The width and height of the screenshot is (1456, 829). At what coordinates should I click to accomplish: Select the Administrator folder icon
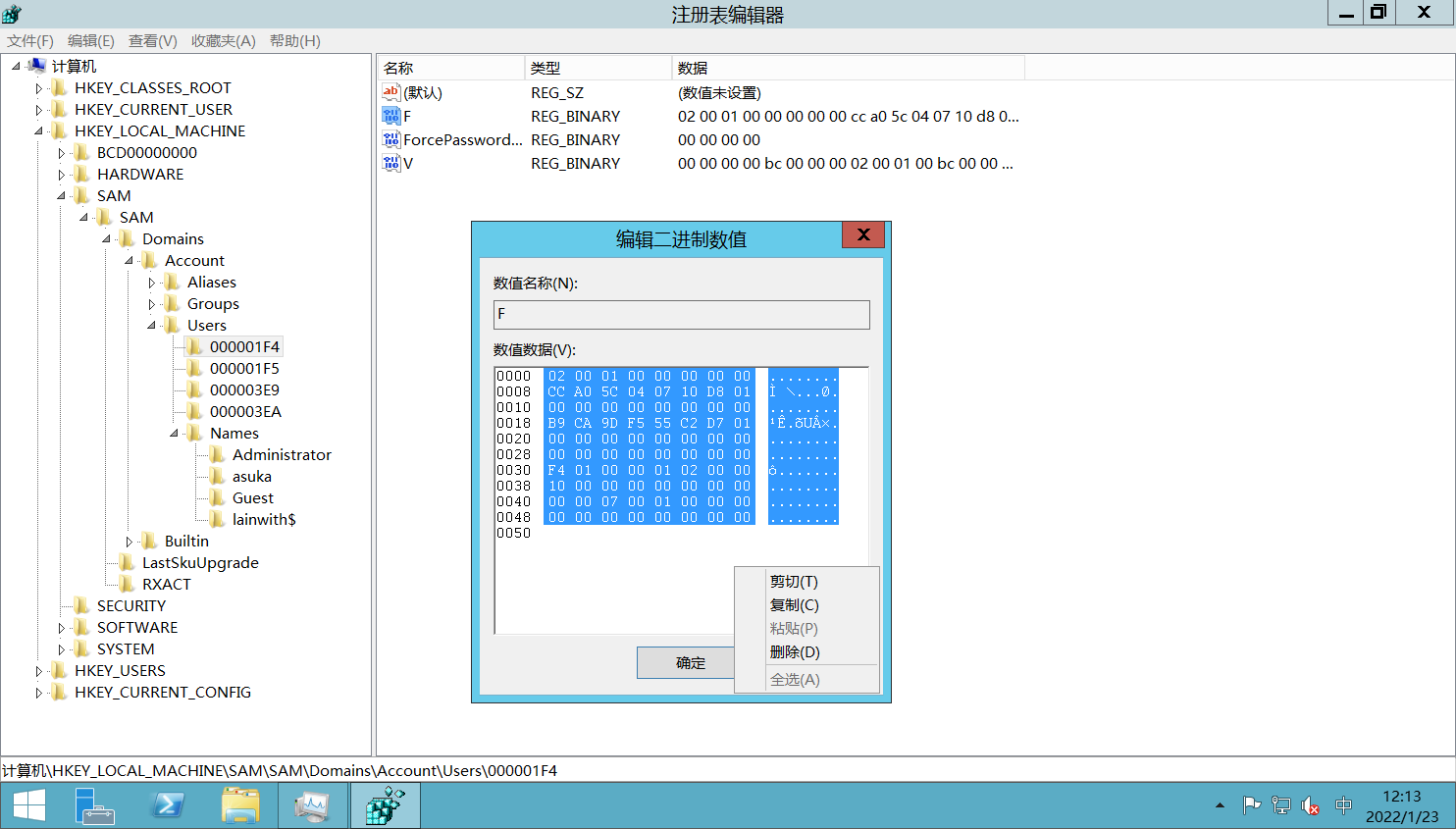[218, 454]
